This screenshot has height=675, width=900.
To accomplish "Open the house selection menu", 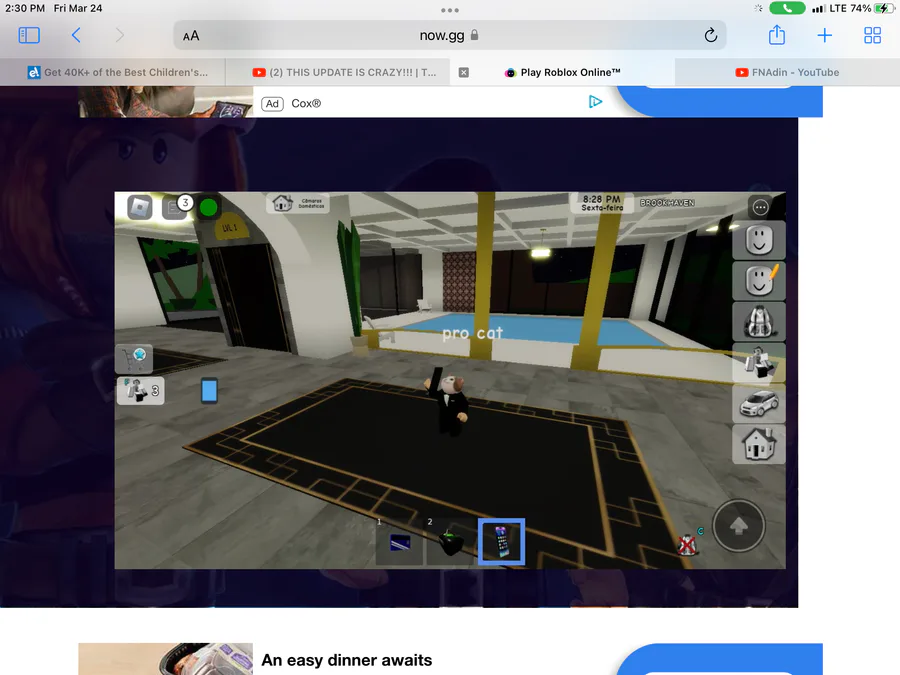I will click(759, 444).
